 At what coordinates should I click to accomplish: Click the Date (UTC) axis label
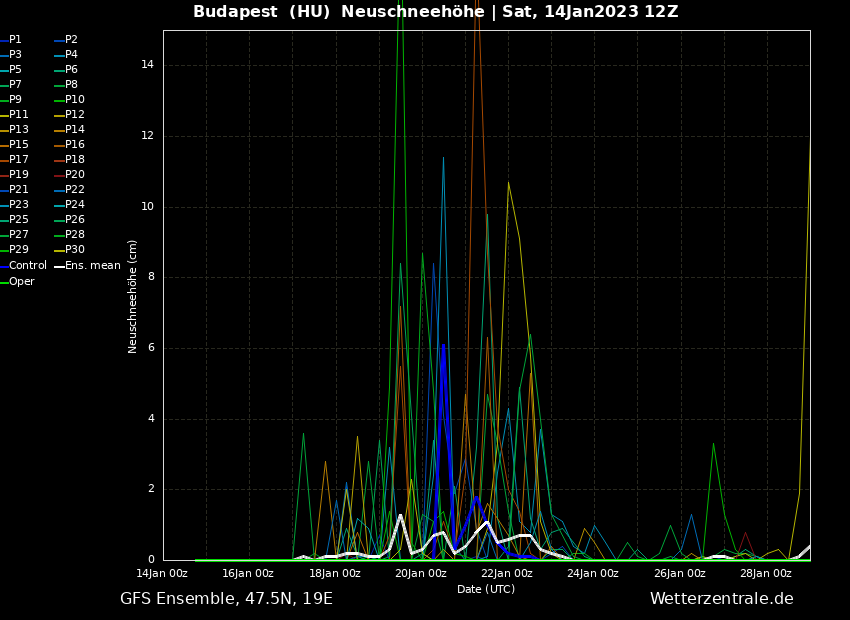click(486, 590)
